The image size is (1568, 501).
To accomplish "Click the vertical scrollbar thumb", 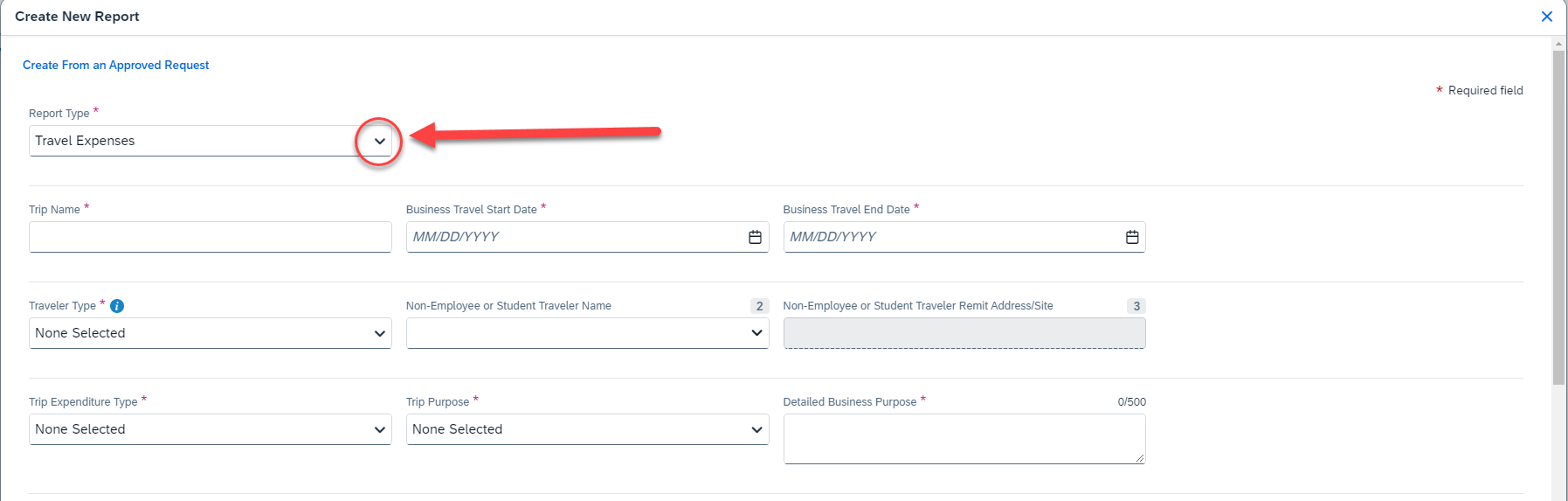I will [x=1558, y=219].
